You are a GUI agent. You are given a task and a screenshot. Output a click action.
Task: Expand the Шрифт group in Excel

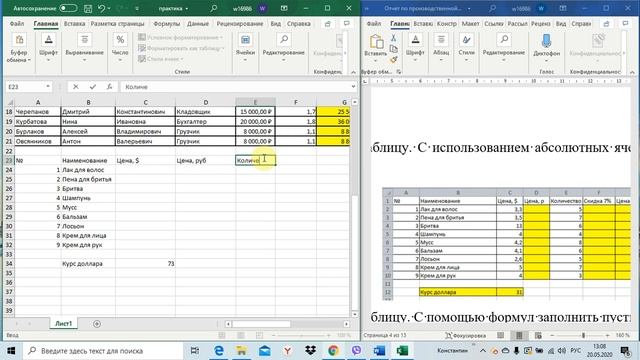pyautogui.click(x=48, y=49)
